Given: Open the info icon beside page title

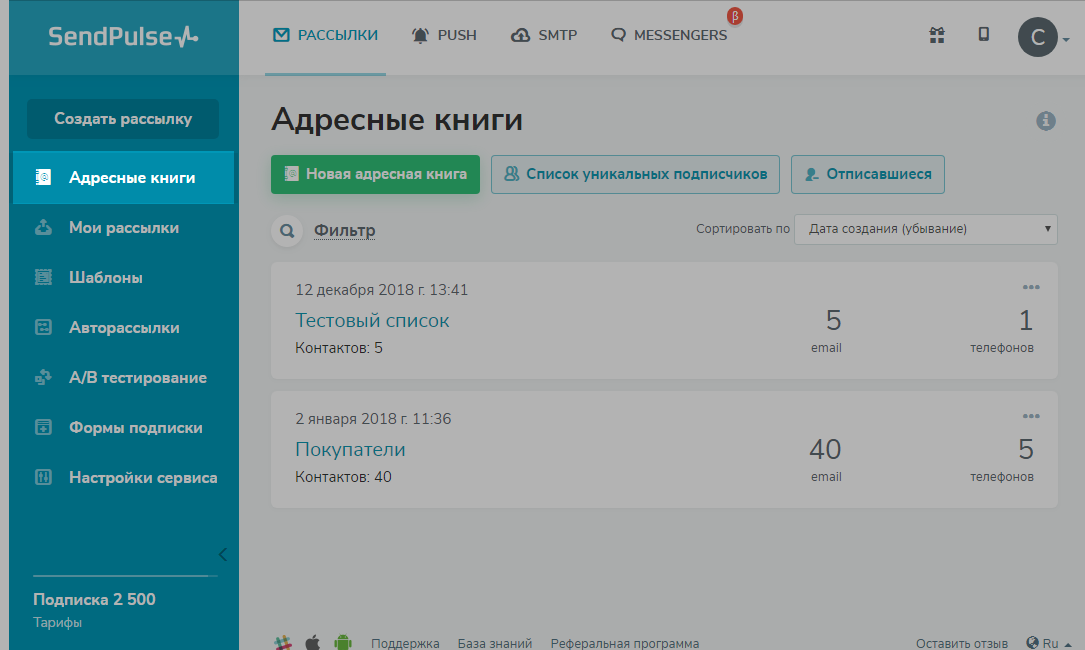Looking at the screenshot, I should 1046,121.
